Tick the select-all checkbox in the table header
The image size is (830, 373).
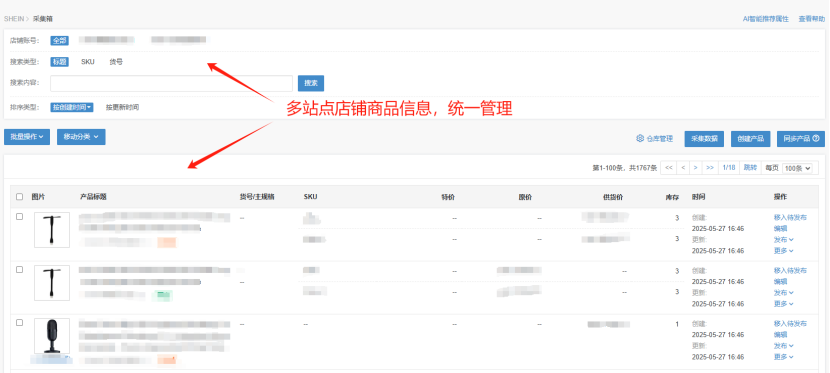20,197
